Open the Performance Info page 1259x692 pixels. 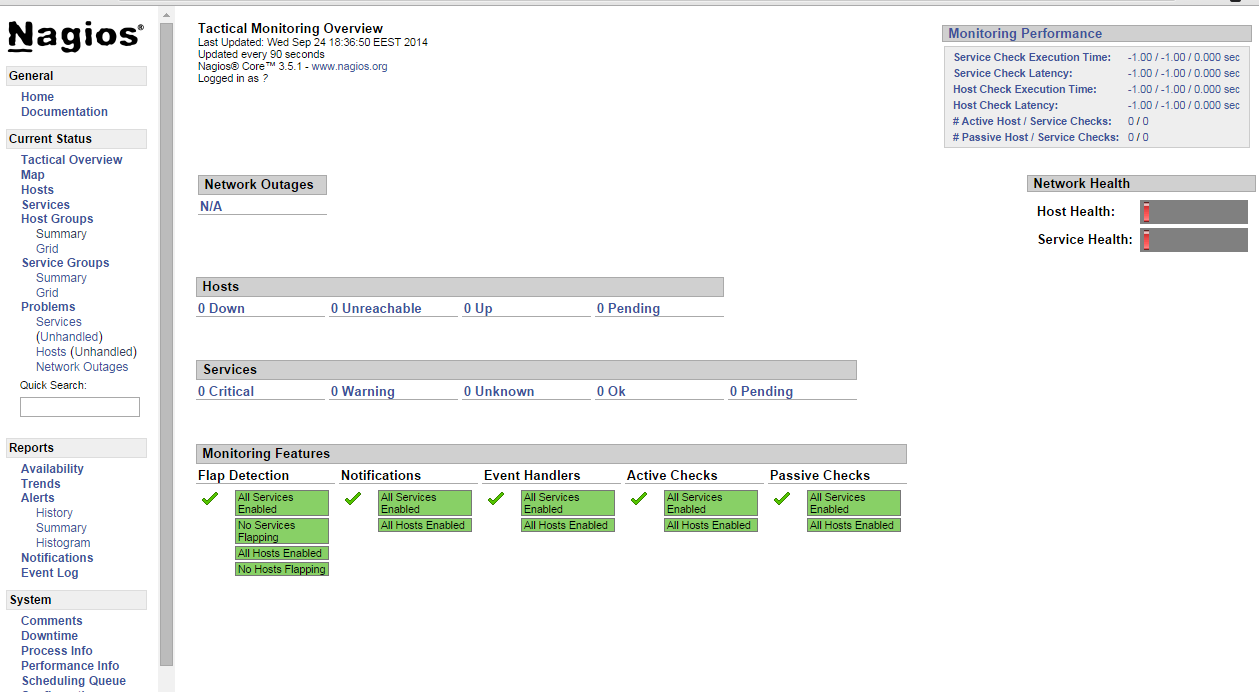(x=70, y=666)
